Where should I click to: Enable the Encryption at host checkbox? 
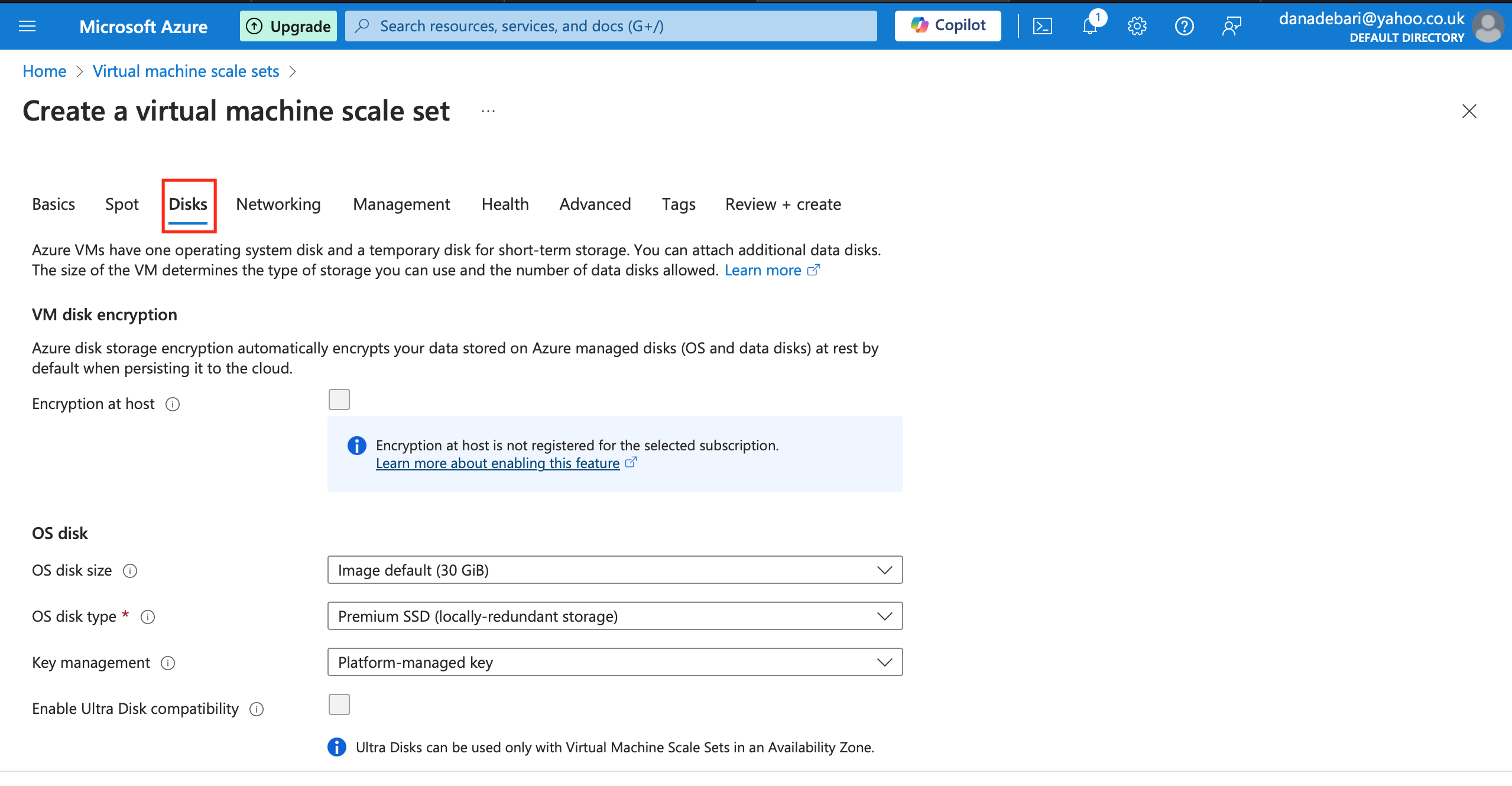(339, 400)
